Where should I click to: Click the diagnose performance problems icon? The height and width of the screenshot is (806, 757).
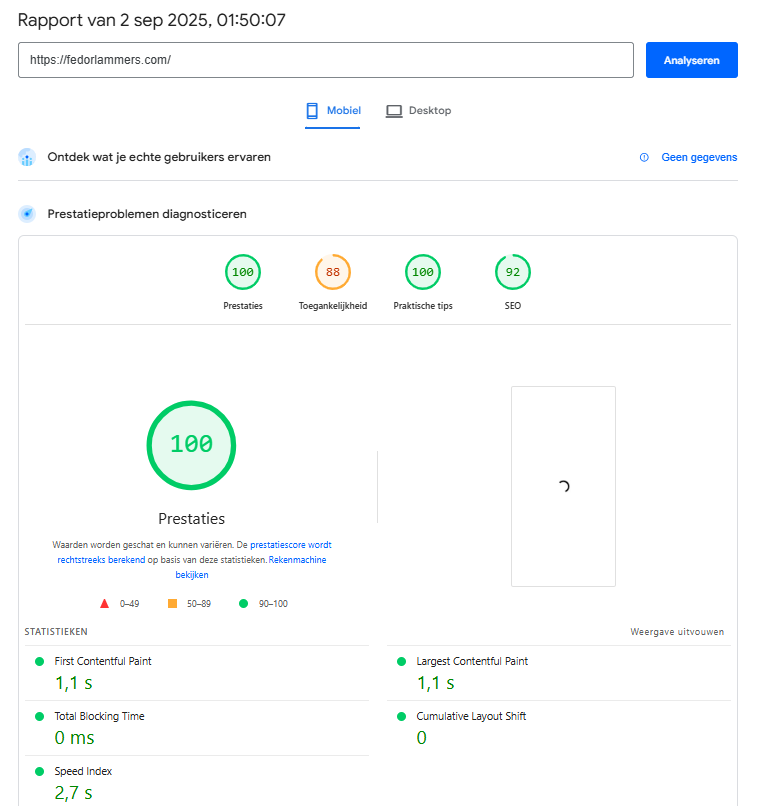pos(27,214)
